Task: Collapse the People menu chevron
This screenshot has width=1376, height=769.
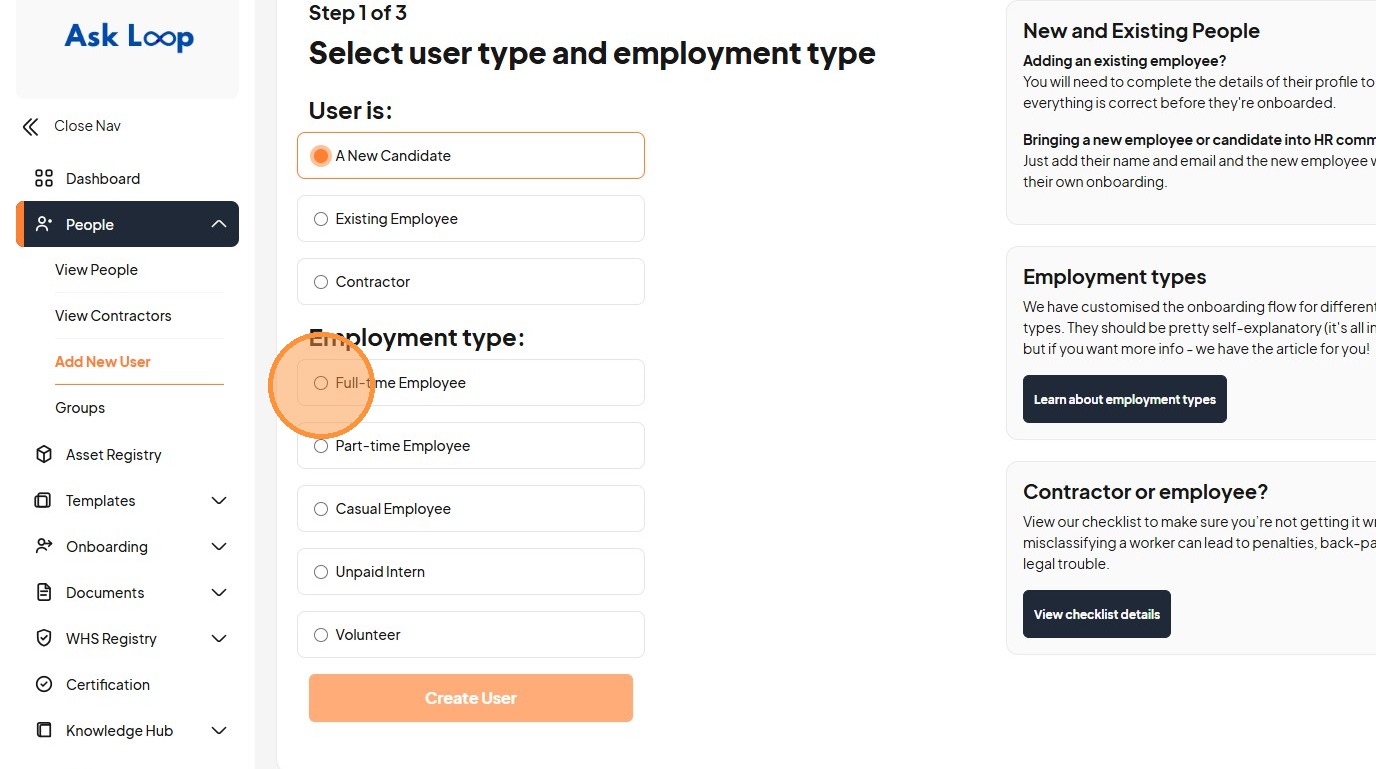Action: click(x=219, y=225)
